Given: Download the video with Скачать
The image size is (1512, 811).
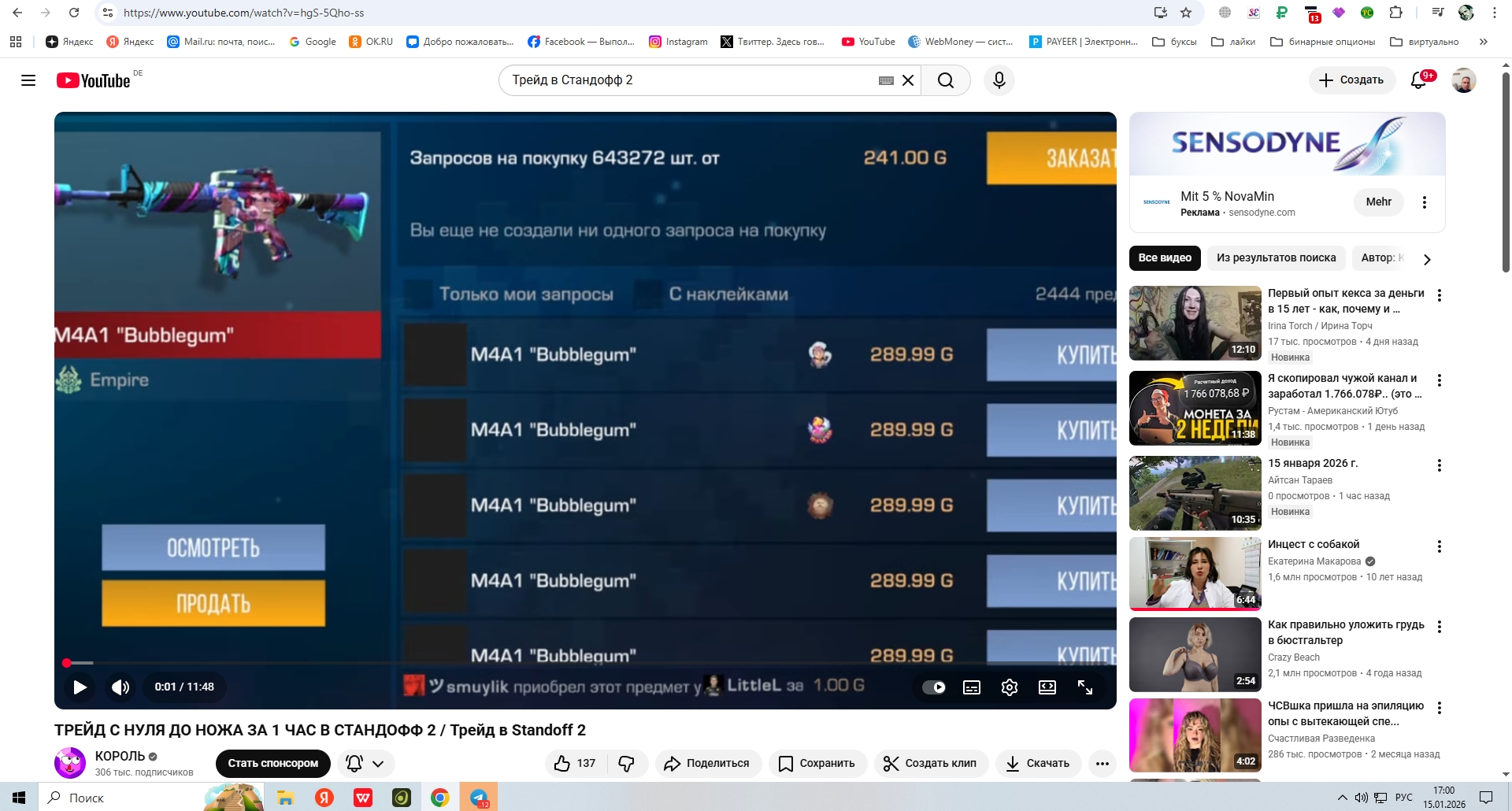Looking at the screenshot, I should pos(1039,763).
